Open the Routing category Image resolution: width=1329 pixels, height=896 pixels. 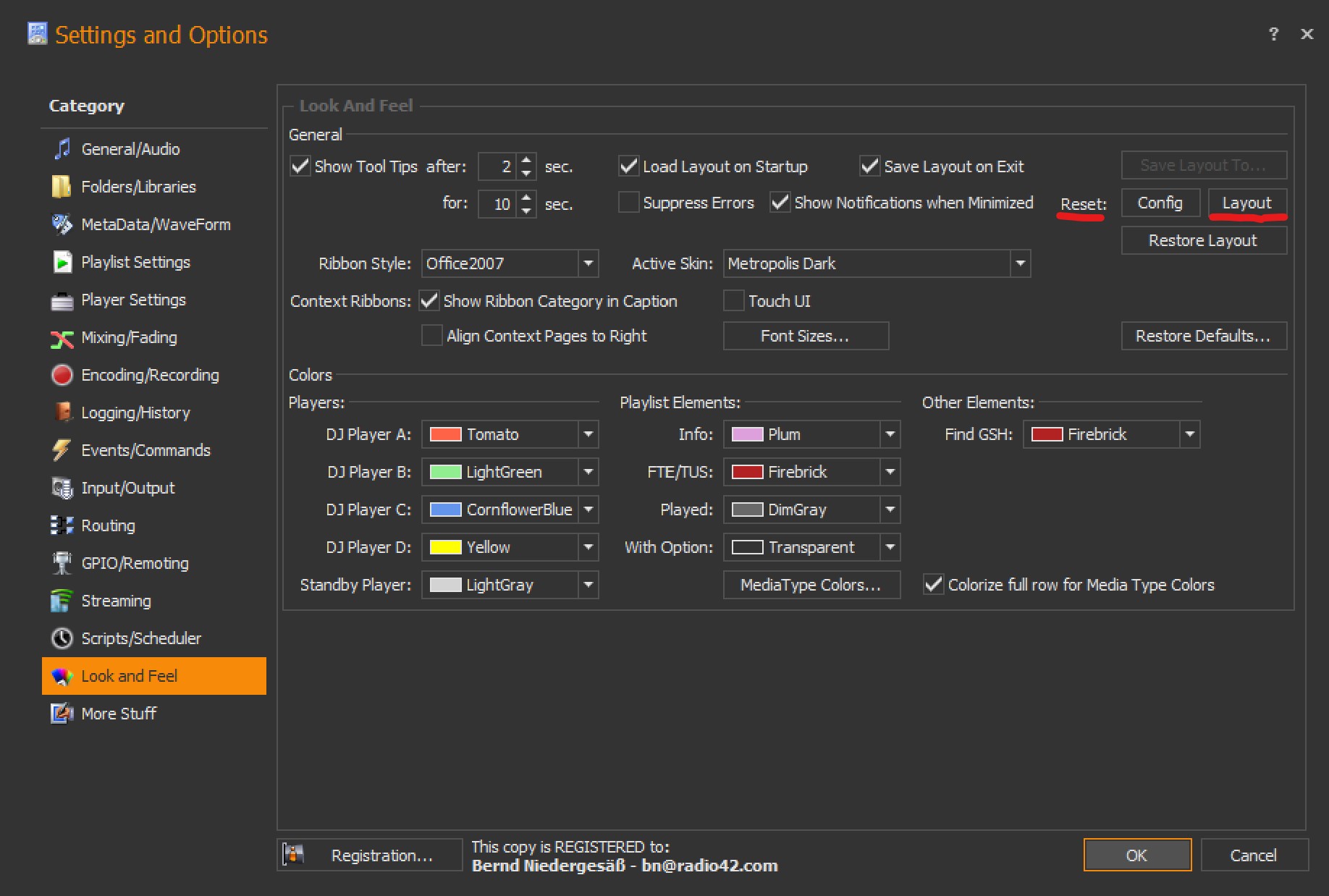(108, 525)
